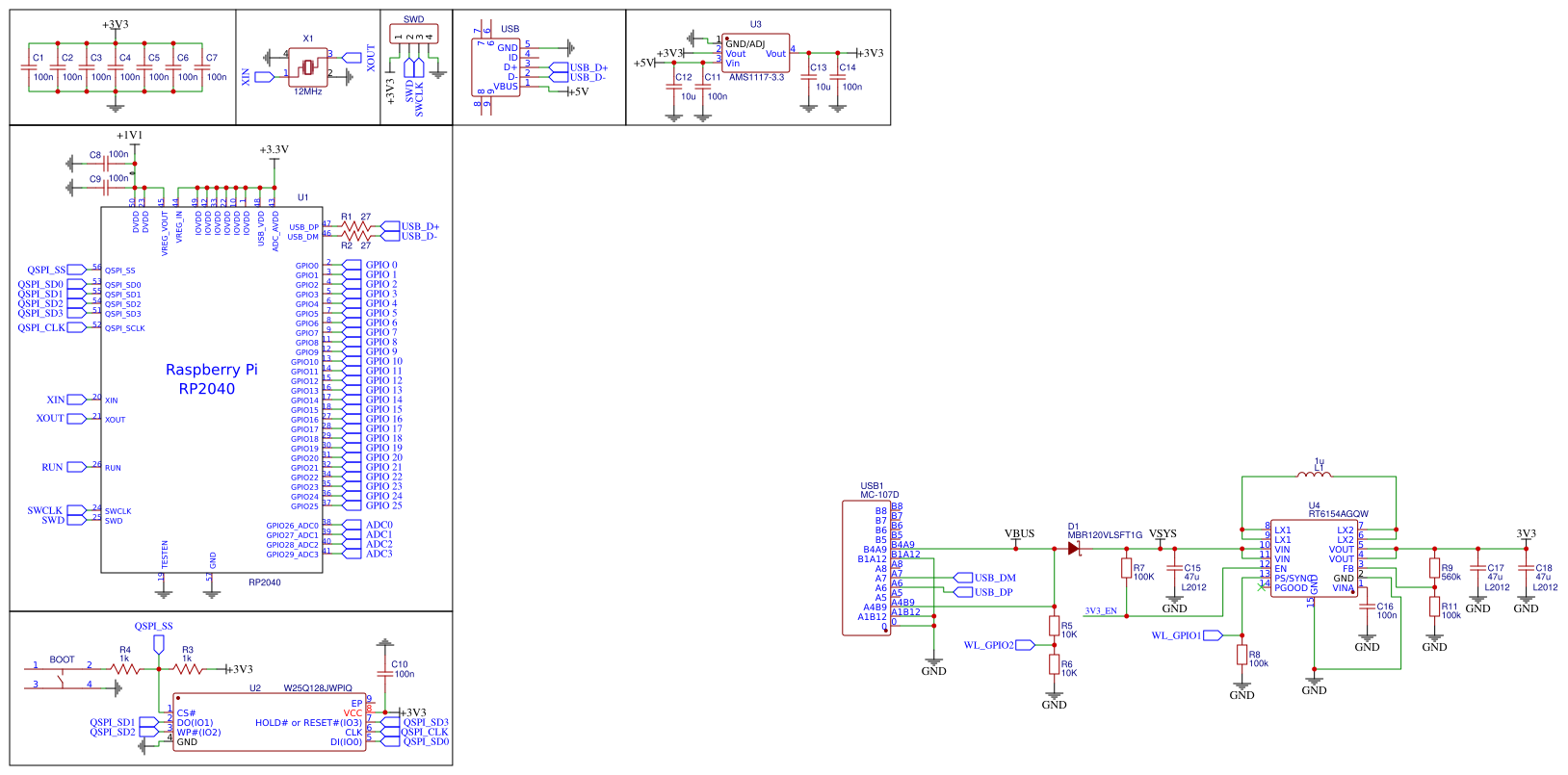Select the L1 1u inductor symbol
The image size is (1568, 775).
click(1315, 475)
